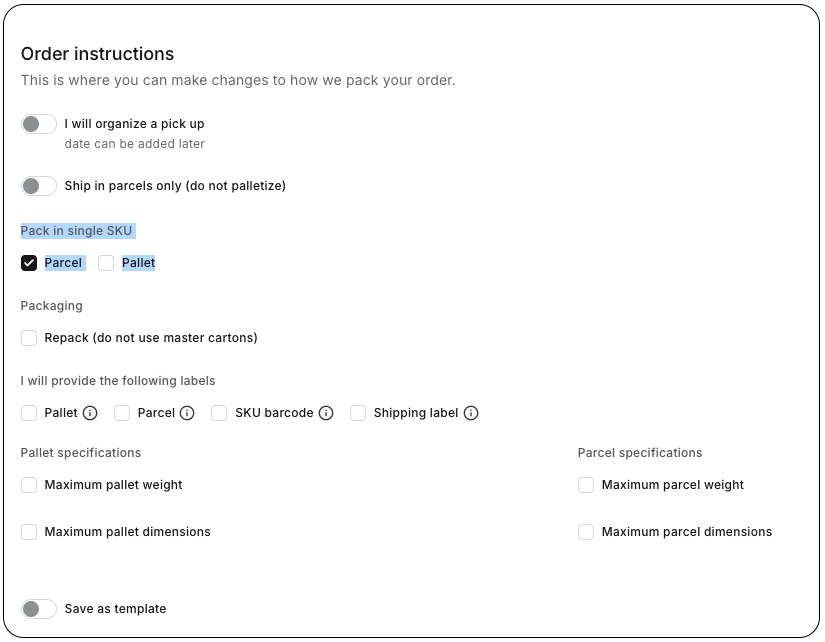Check Pallet under Pack in single SKU

pos(106,263)
